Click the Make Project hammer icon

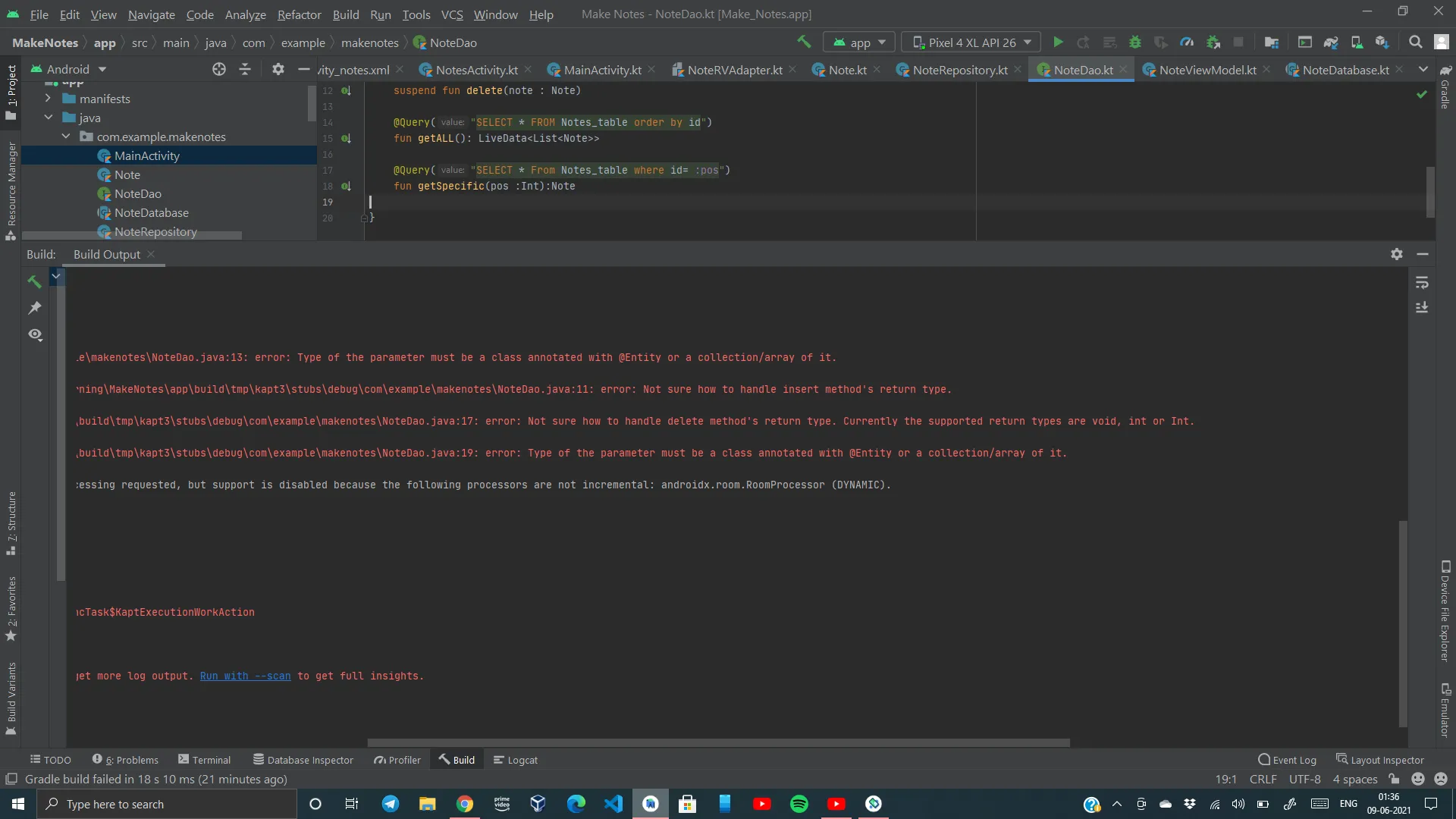804,42
